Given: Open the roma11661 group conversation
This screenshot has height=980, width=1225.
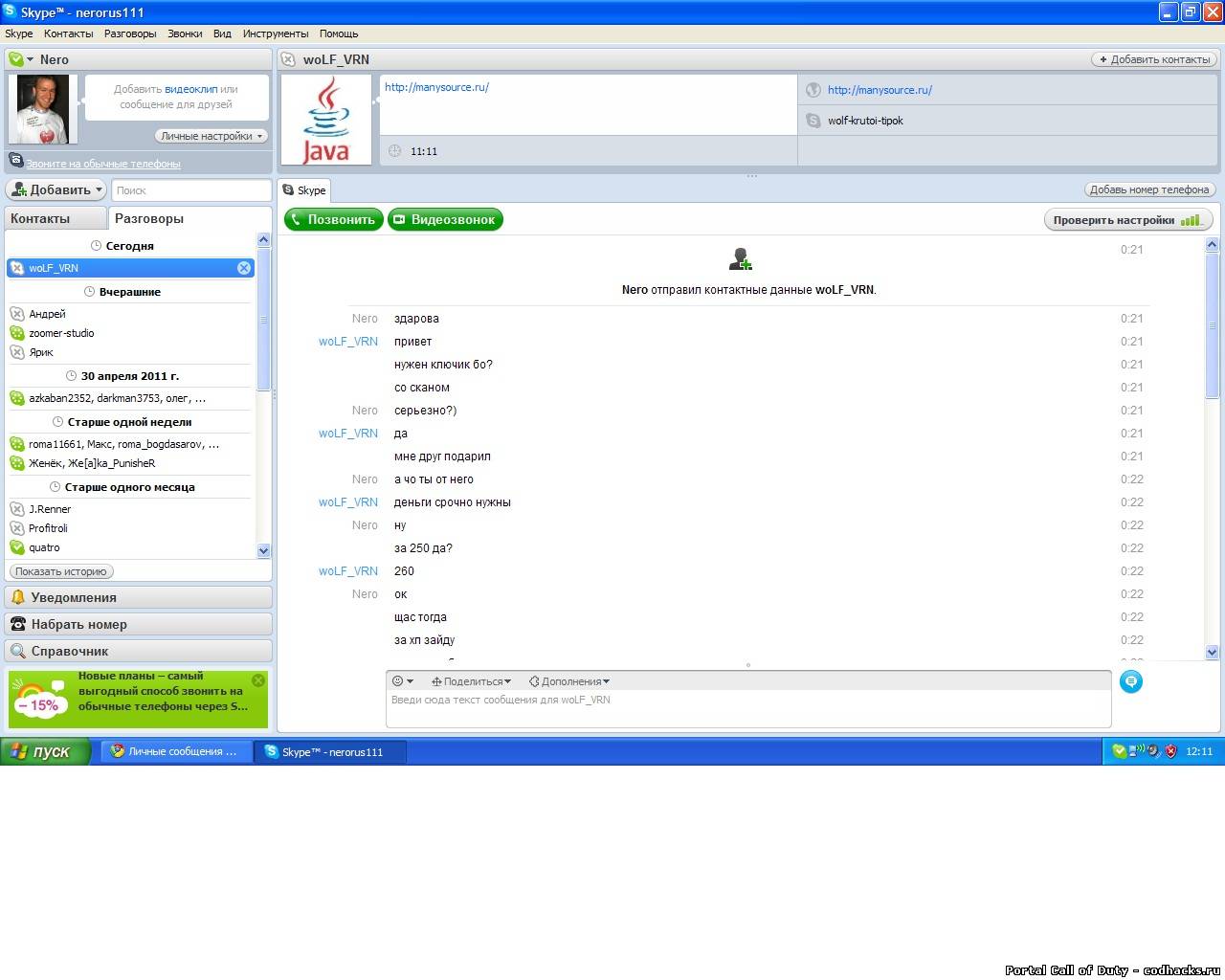Looking at the screenshot, I should [x=130, y=444].
